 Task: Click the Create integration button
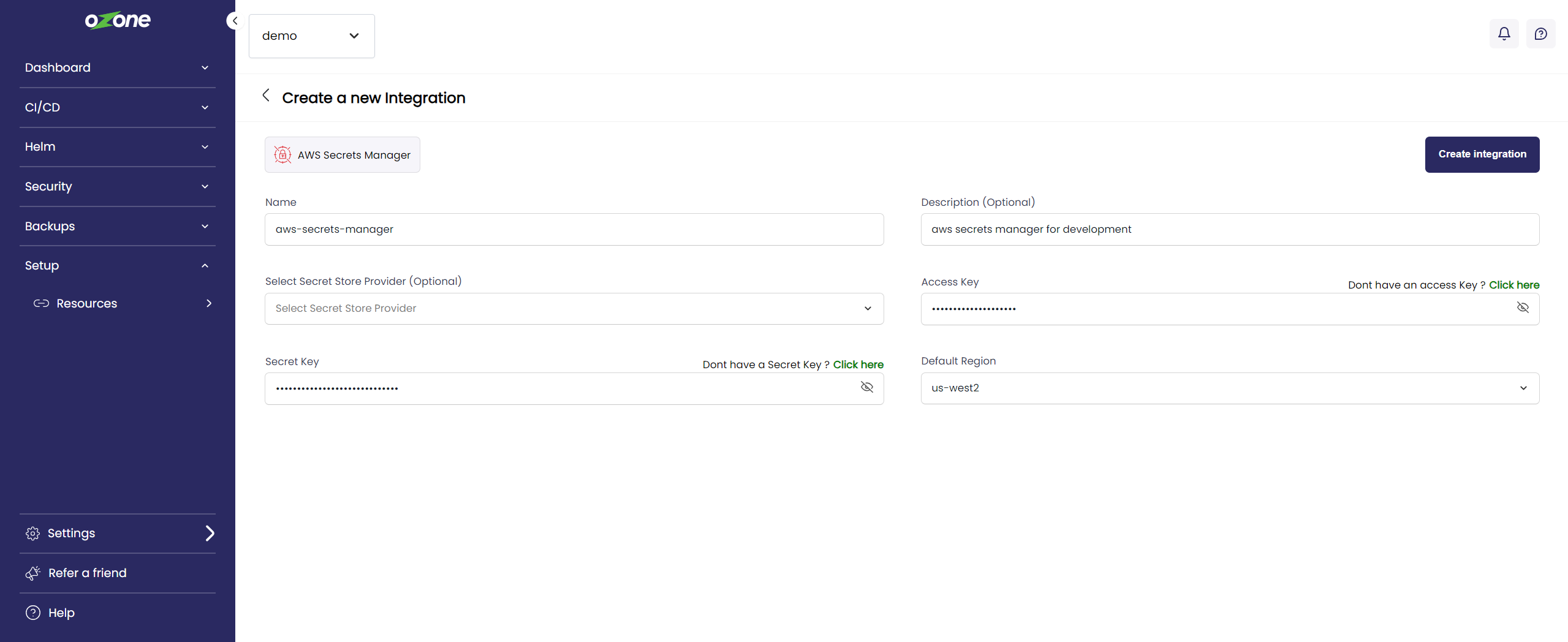pos(1482,154)
